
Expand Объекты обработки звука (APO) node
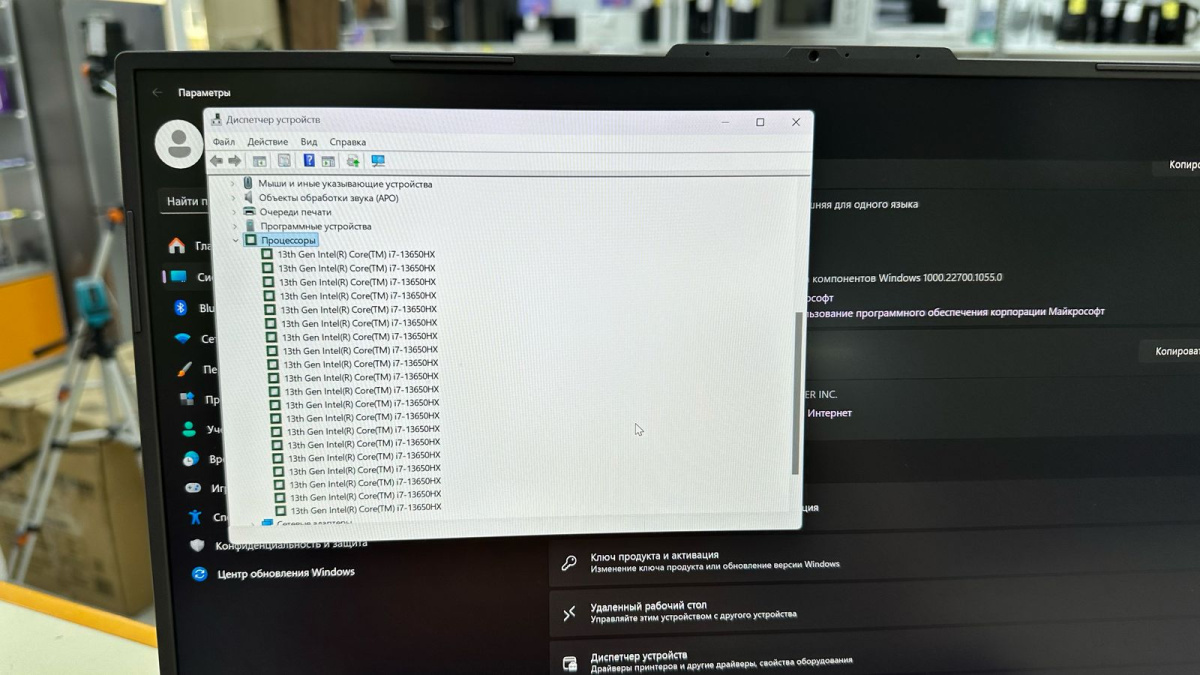pyautogui.click(x=235, y=198)
